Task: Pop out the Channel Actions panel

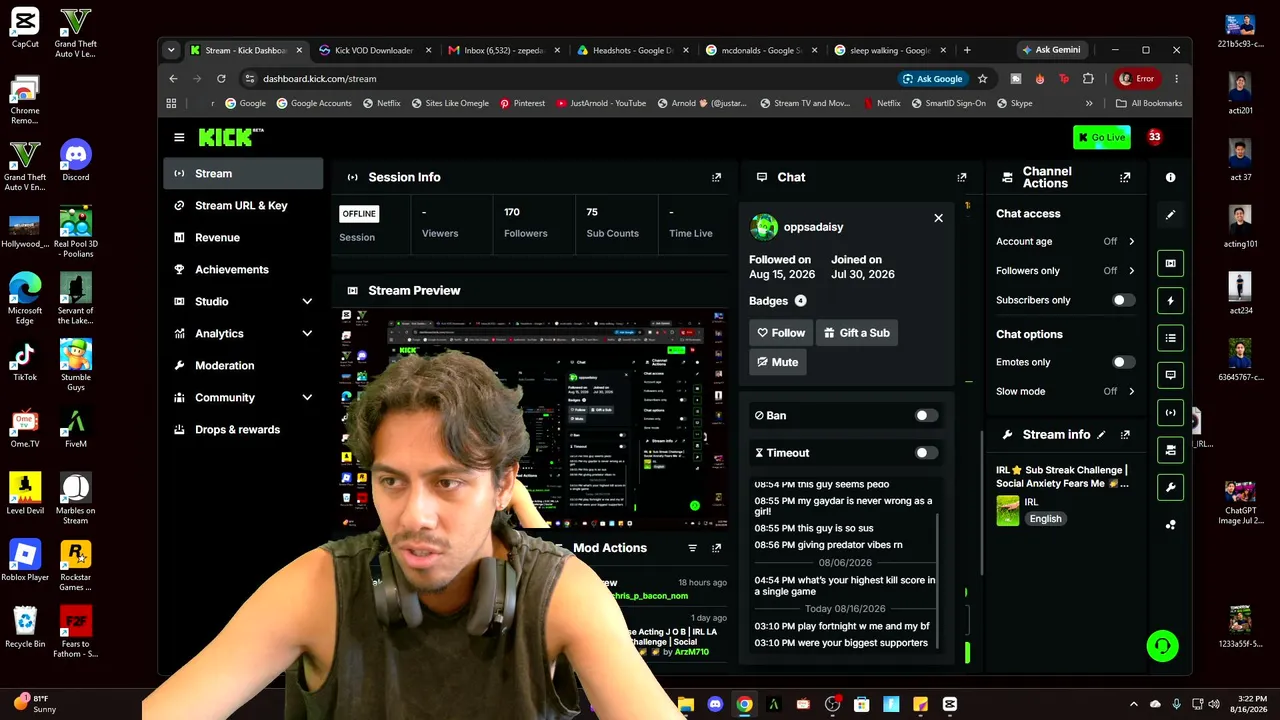Action: (1125, 177)
